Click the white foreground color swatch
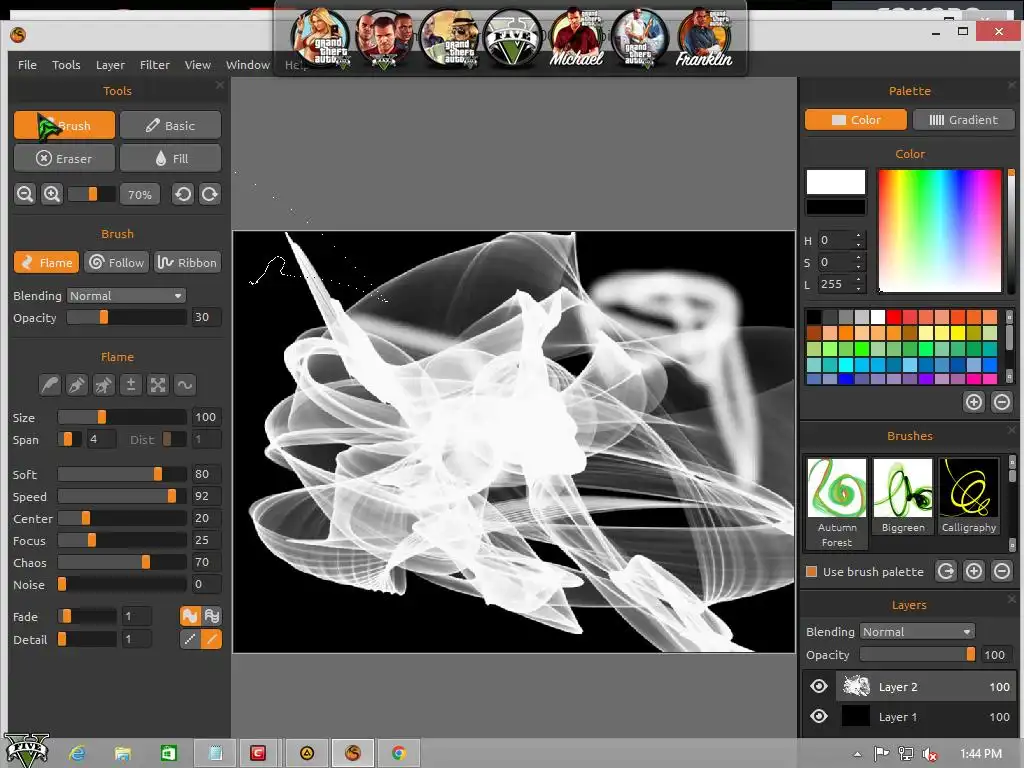The image size is (1024, 768). [836, 182]
